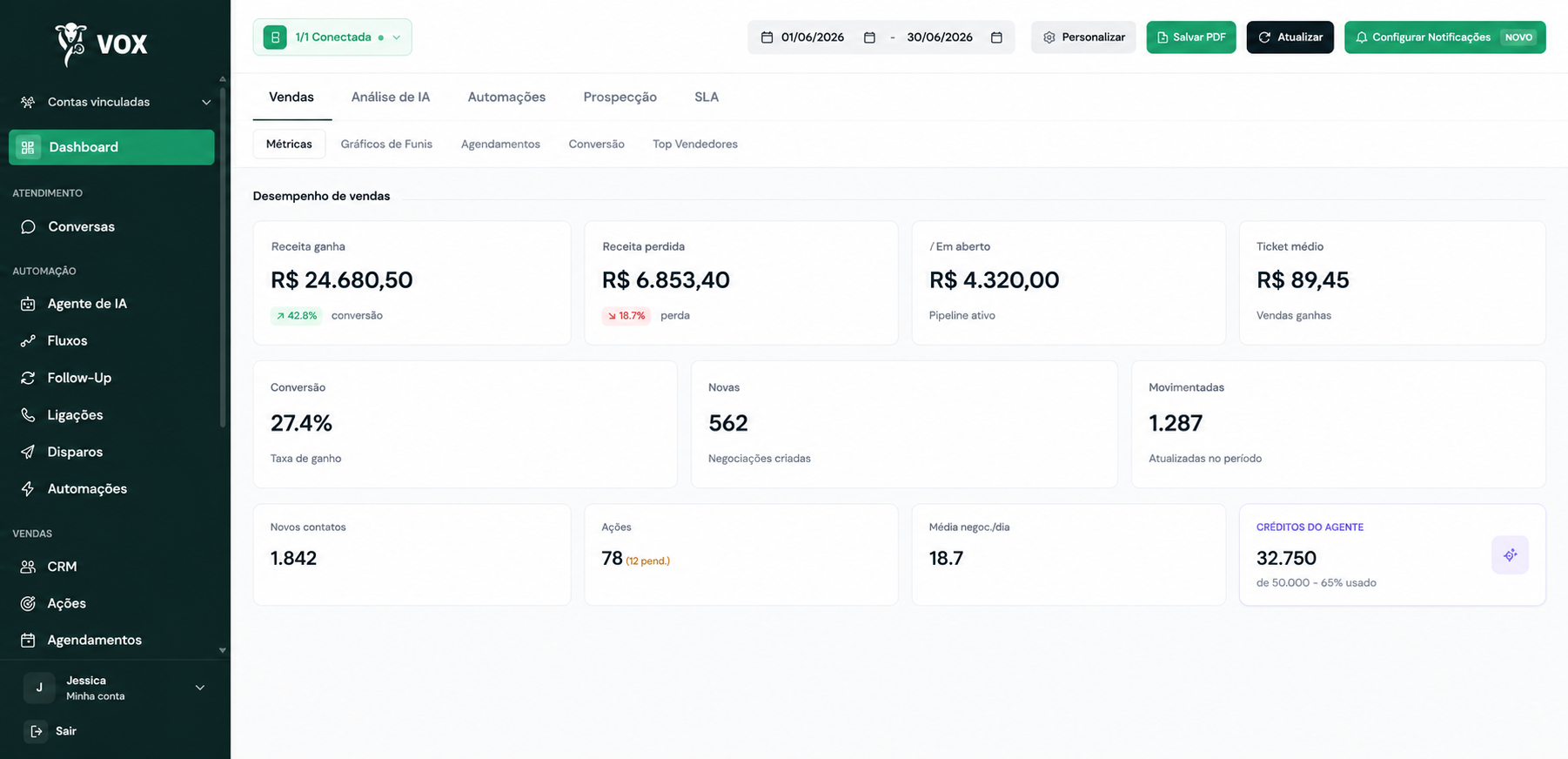The height and width of the screenshot is (759, 1568).
Task: Click the 1.287 Movimentadas value
Action: coord(1176,424)
